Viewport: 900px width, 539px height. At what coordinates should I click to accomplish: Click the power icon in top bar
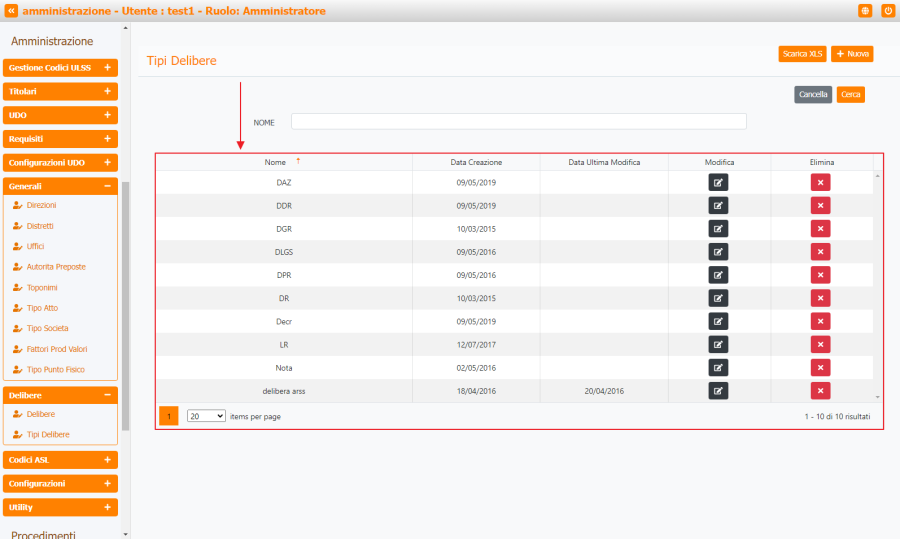pyautogui.click(x=887, y=11)
